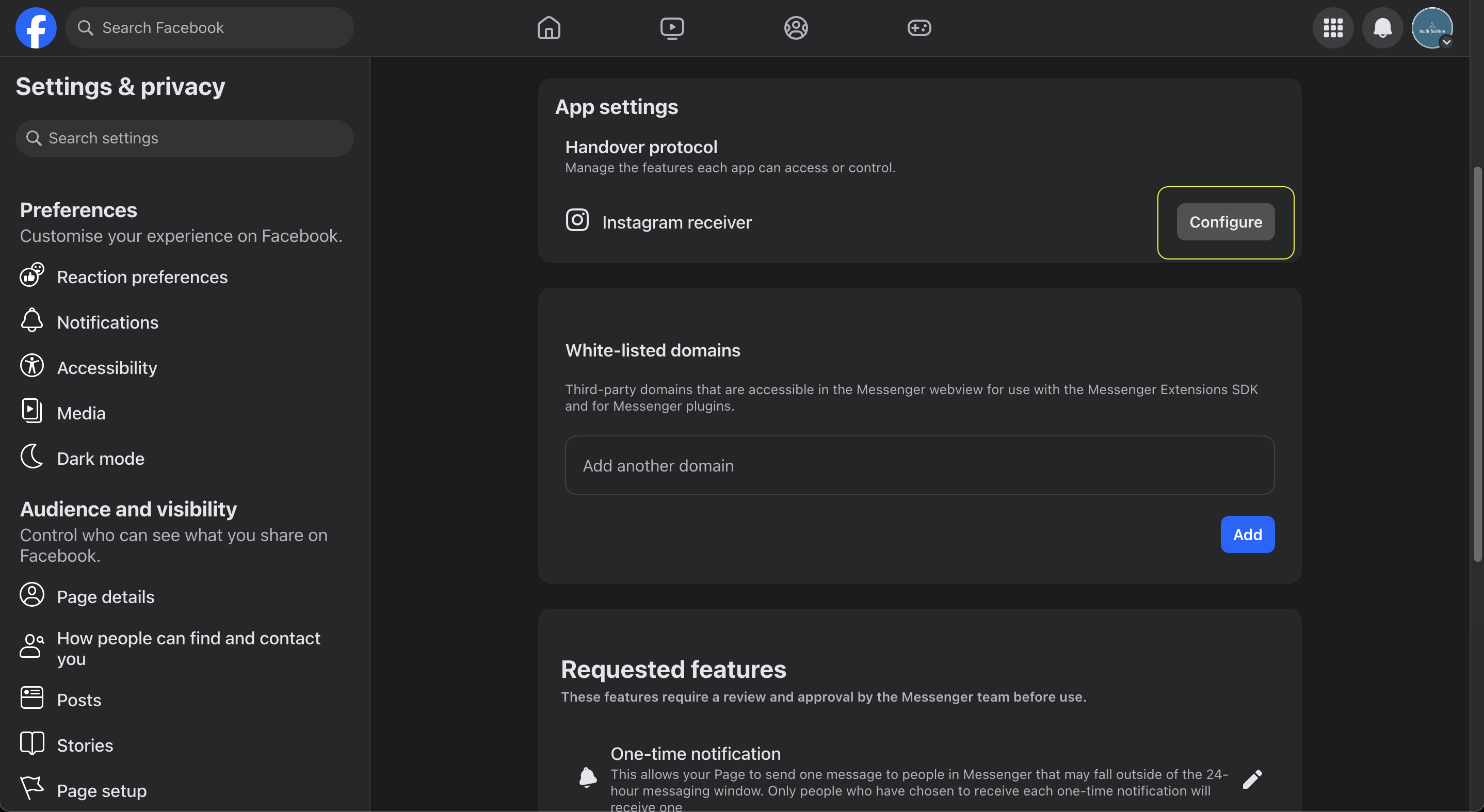
Task: Click the Search settings field
Action: (x=184, y=138)
